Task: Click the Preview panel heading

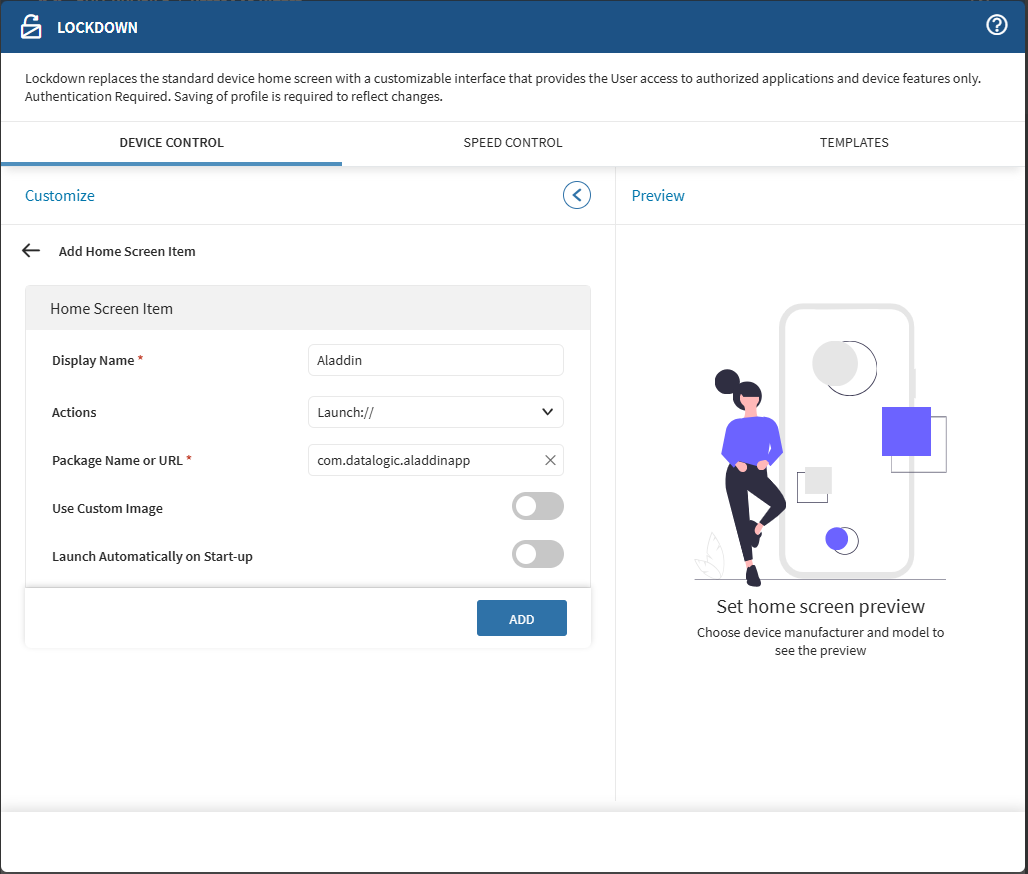Action: point(658,196)
